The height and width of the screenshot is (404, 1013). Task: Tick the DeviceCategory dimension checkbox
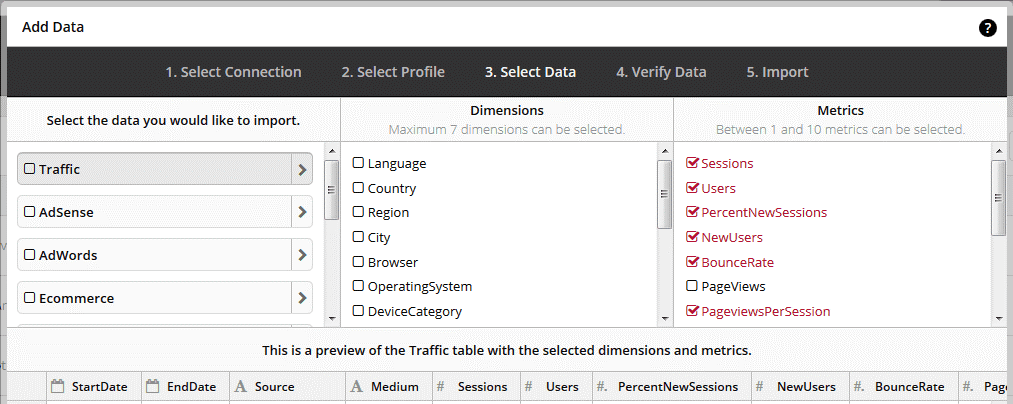[358, 310]
